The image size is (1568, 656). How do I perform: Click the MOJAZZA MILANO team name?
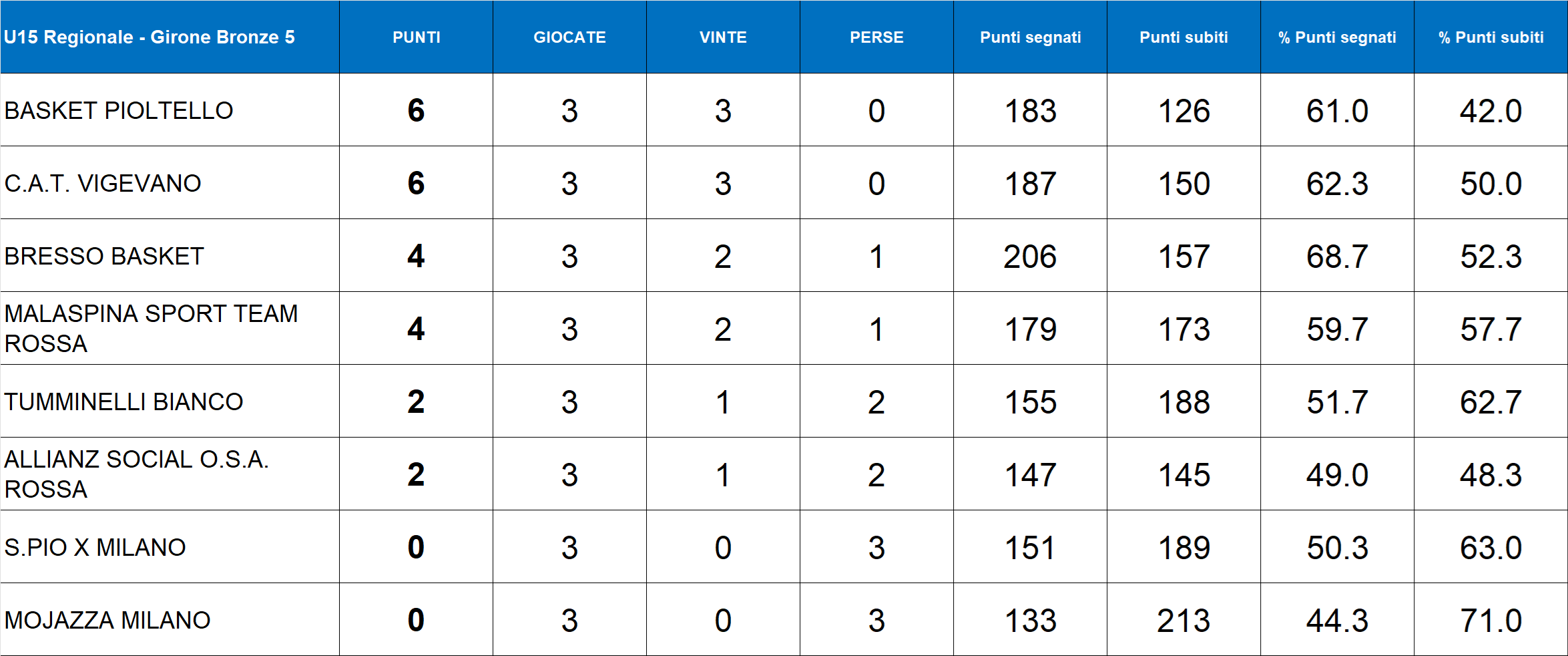click(107, 621)
